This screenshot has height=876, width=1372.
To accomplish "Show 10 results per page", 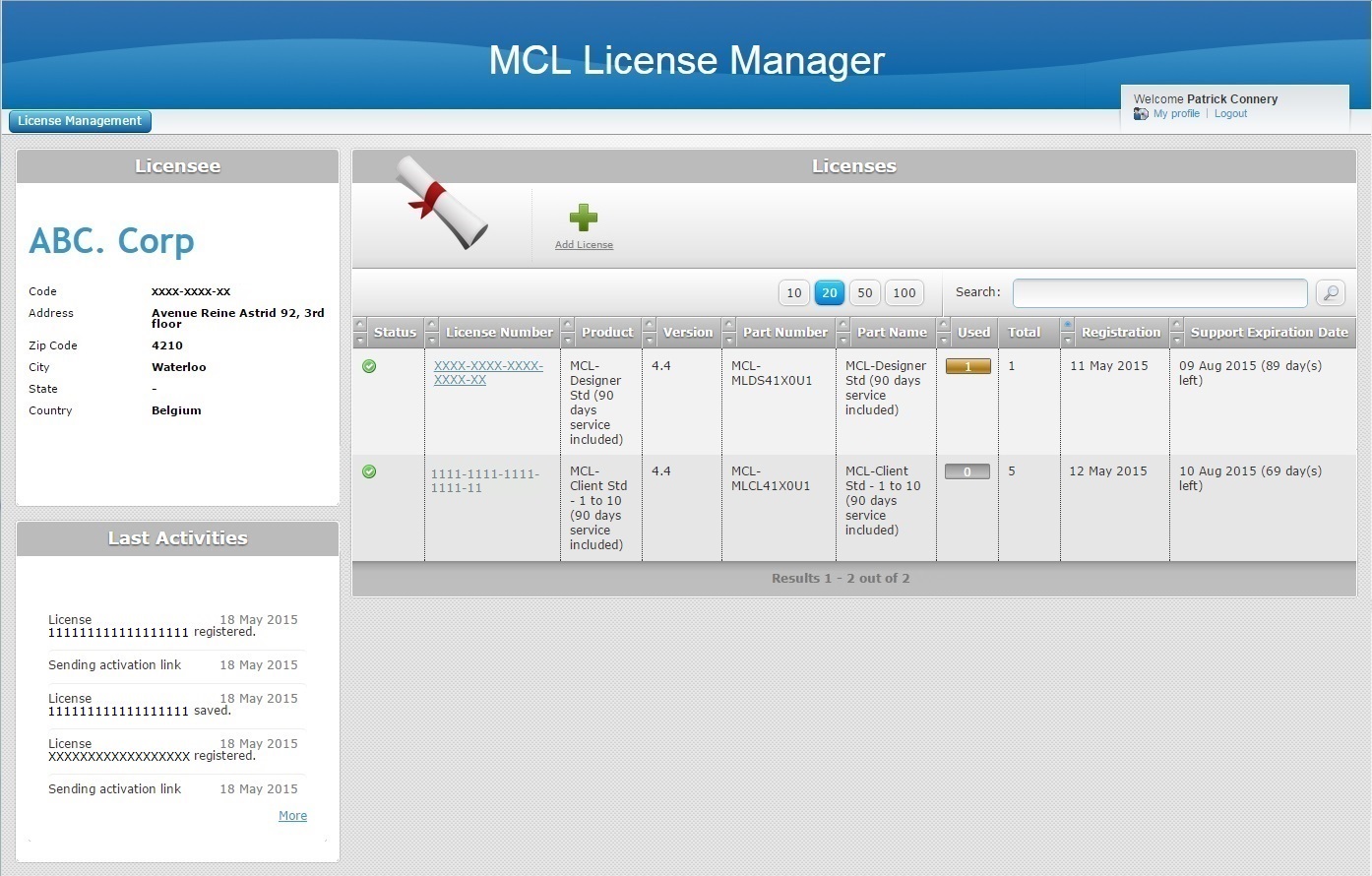I will (x=793, y=292).
